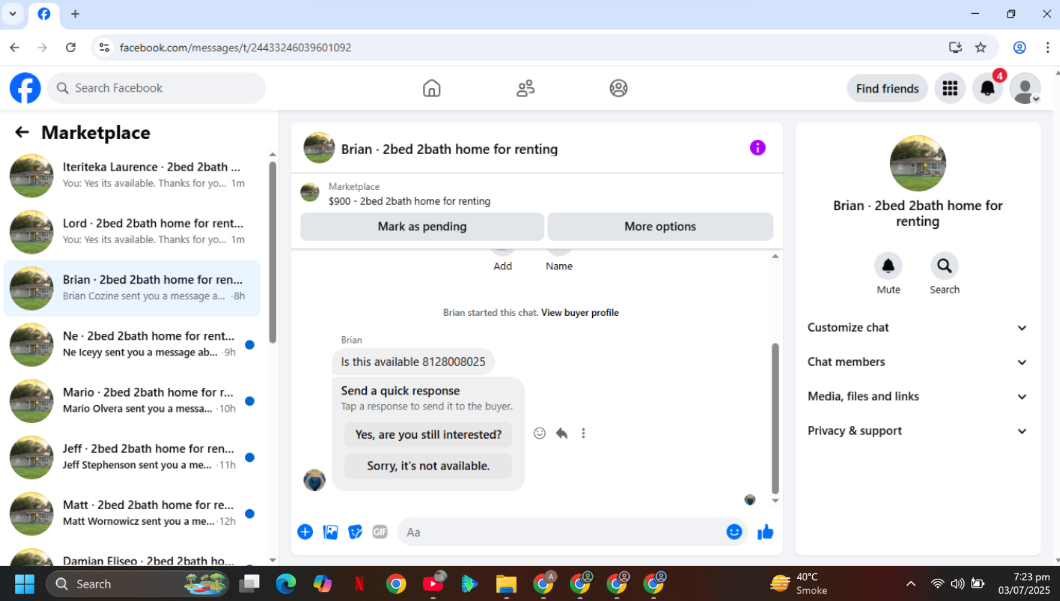Open the active Facebook browser tab

point(44,14)
